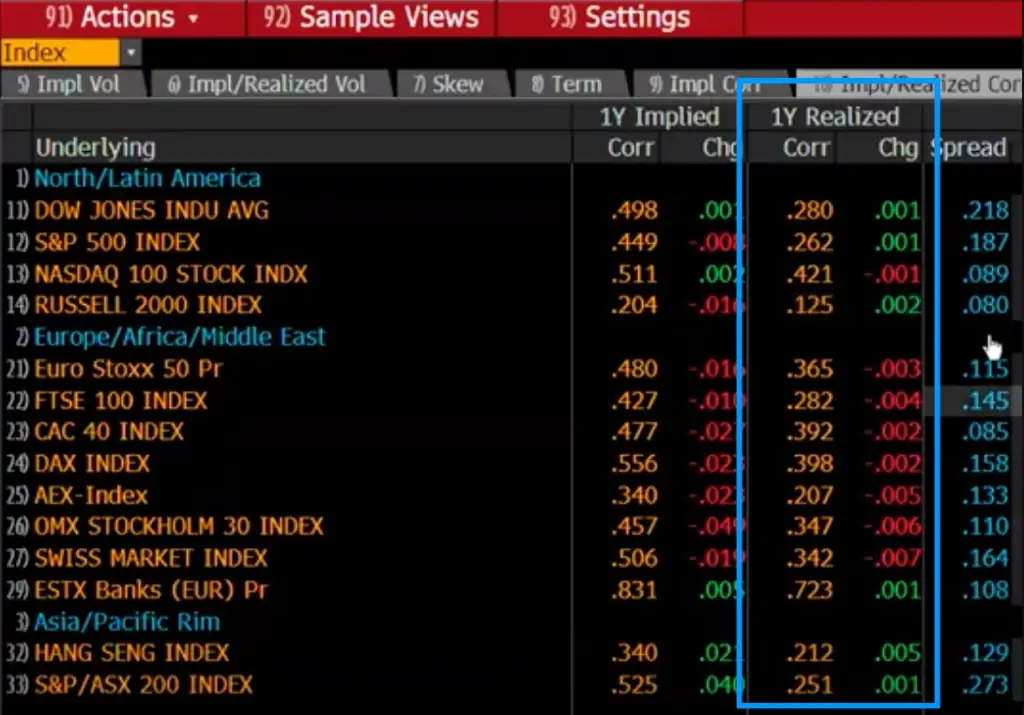
Task: Click CAC 40 spread value .085
Action: (985, 432)
